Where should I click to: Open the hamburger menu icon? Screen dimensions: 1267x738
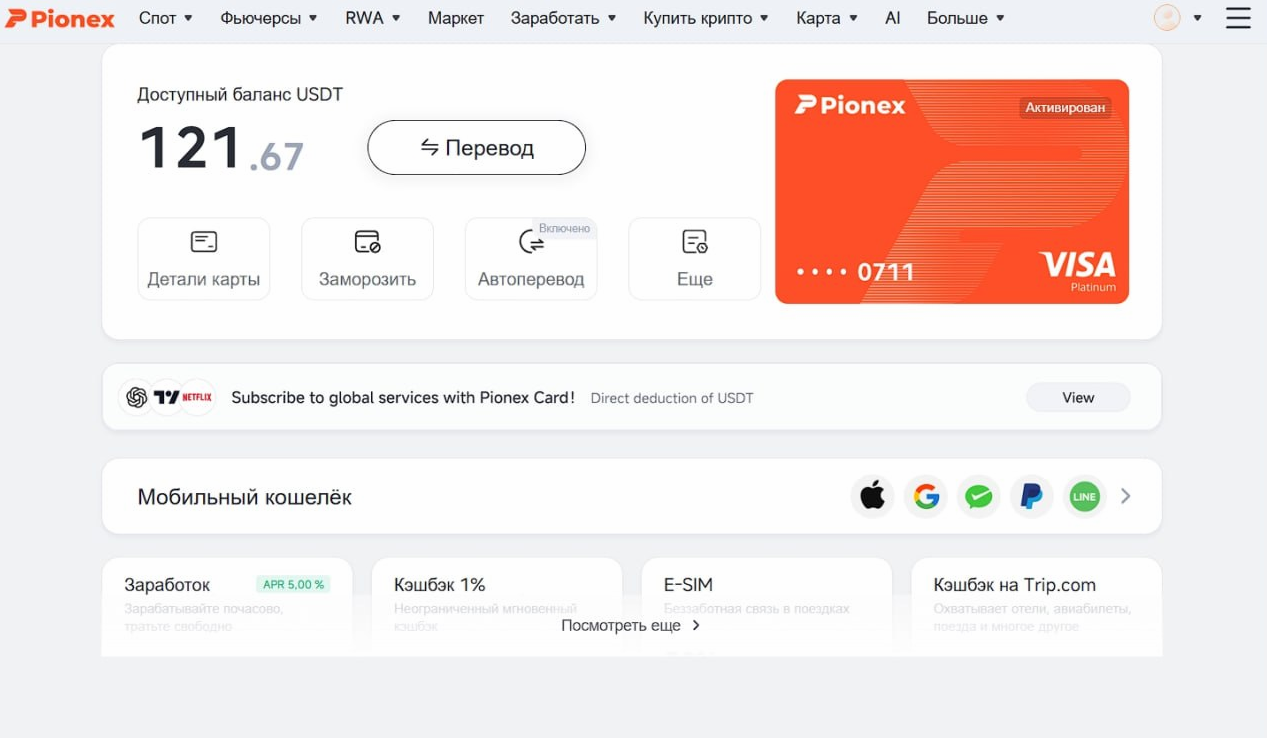coord(1238,17)
